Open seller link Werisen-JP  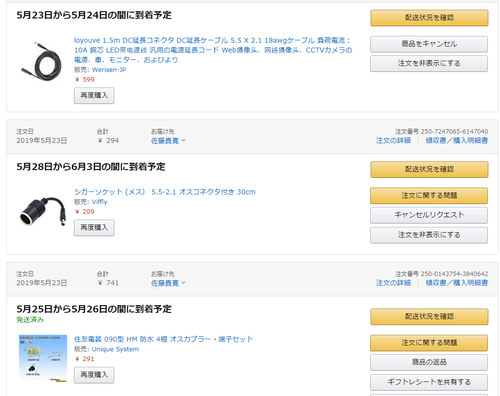109,70
